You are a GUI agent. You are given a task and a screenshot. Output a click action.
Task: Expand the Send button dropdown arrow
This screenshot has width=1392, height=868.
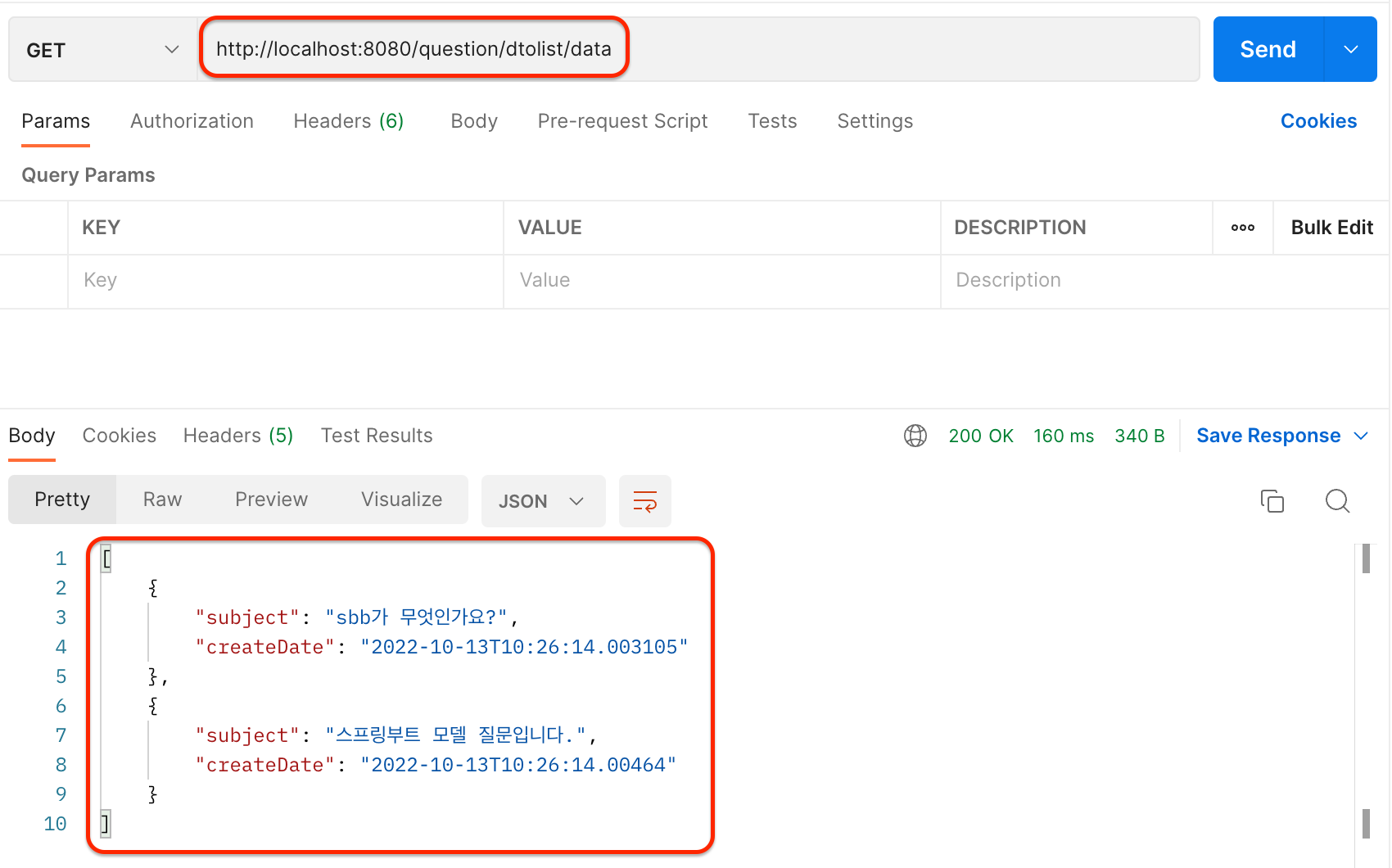(x=1351, y=49)
